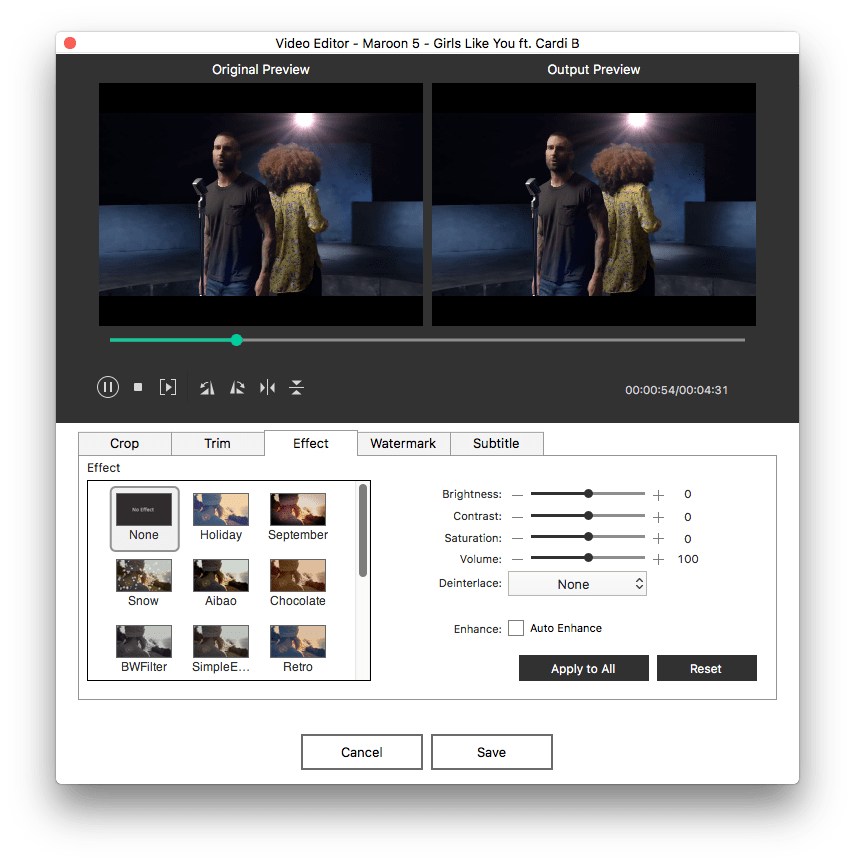This screenshot has width=855, height=864.
Task: Apply the September effect
Action: [x=298, y=517]
